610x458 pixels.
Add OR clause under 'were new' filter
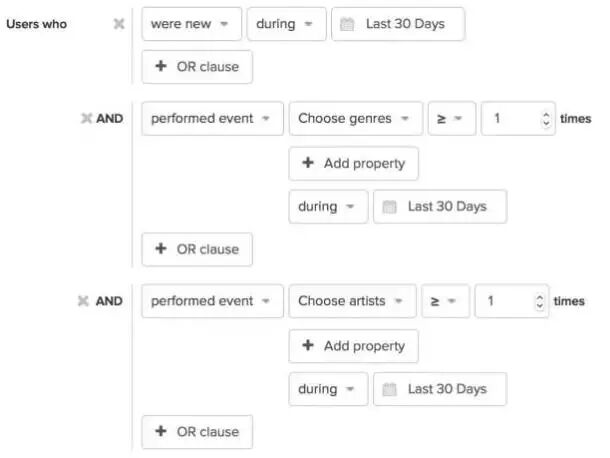click(197, 67)
